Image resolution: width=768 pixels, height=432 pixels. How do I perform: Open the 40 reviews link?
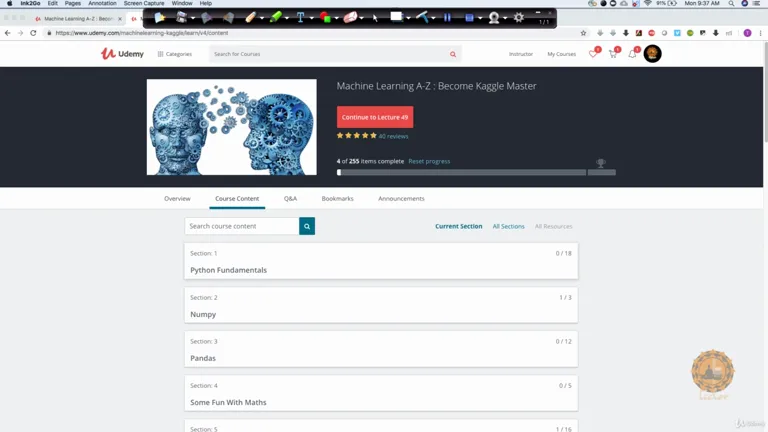[393, 136]
